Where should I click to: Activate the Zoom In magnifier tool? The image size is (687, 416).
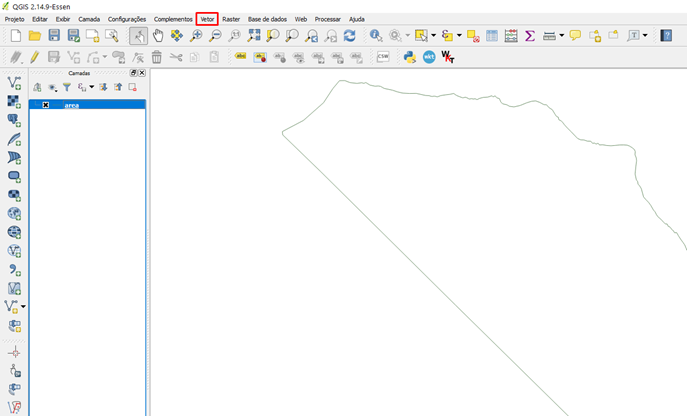[x=196, y=36]
